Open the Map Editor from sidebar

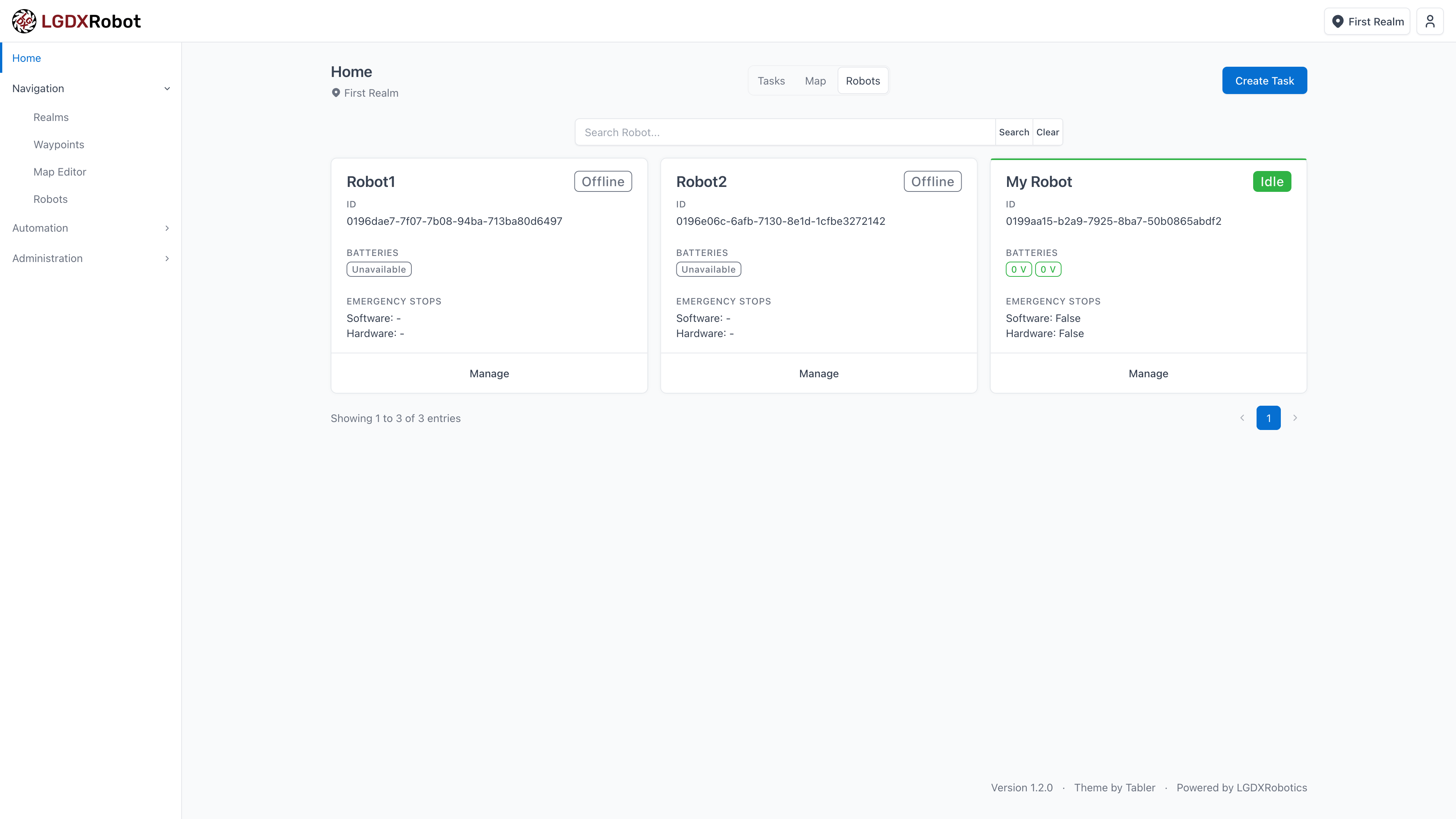tap(60, 171)
